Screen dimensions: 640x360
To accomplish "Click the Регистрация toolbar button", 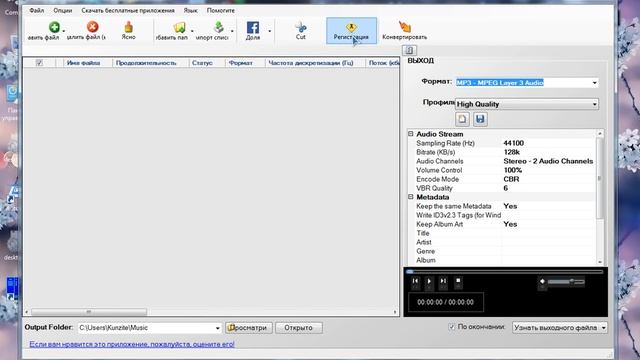I will click(351, 31).
